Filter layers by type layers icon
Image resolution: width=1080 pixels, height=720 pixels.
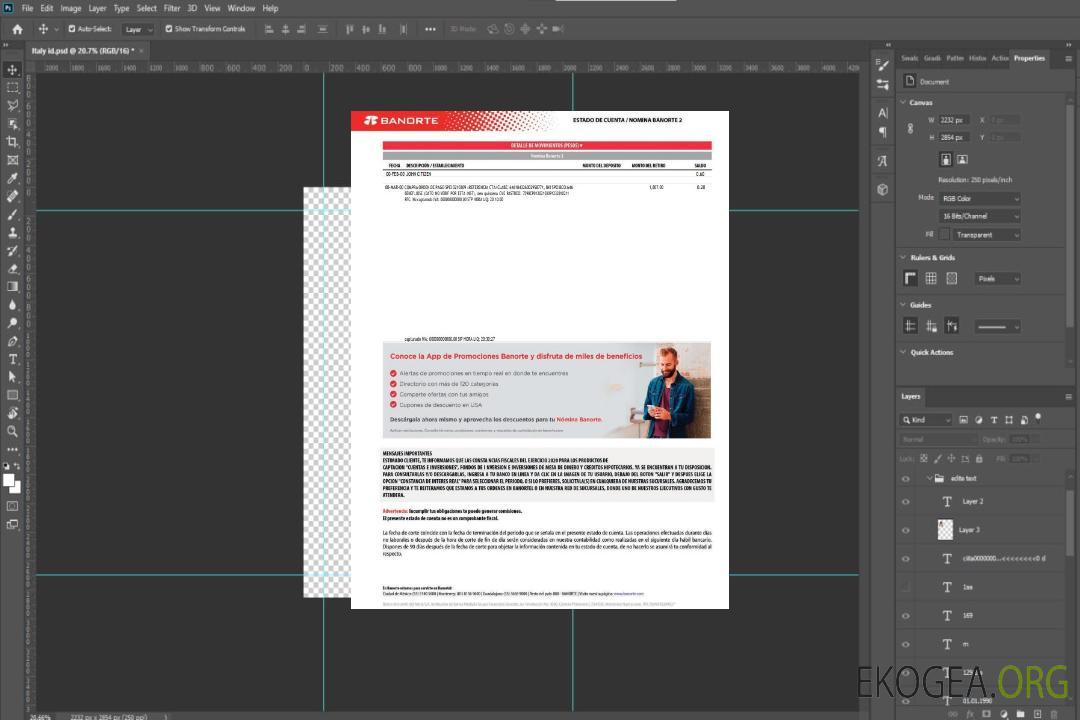point(996,419)
